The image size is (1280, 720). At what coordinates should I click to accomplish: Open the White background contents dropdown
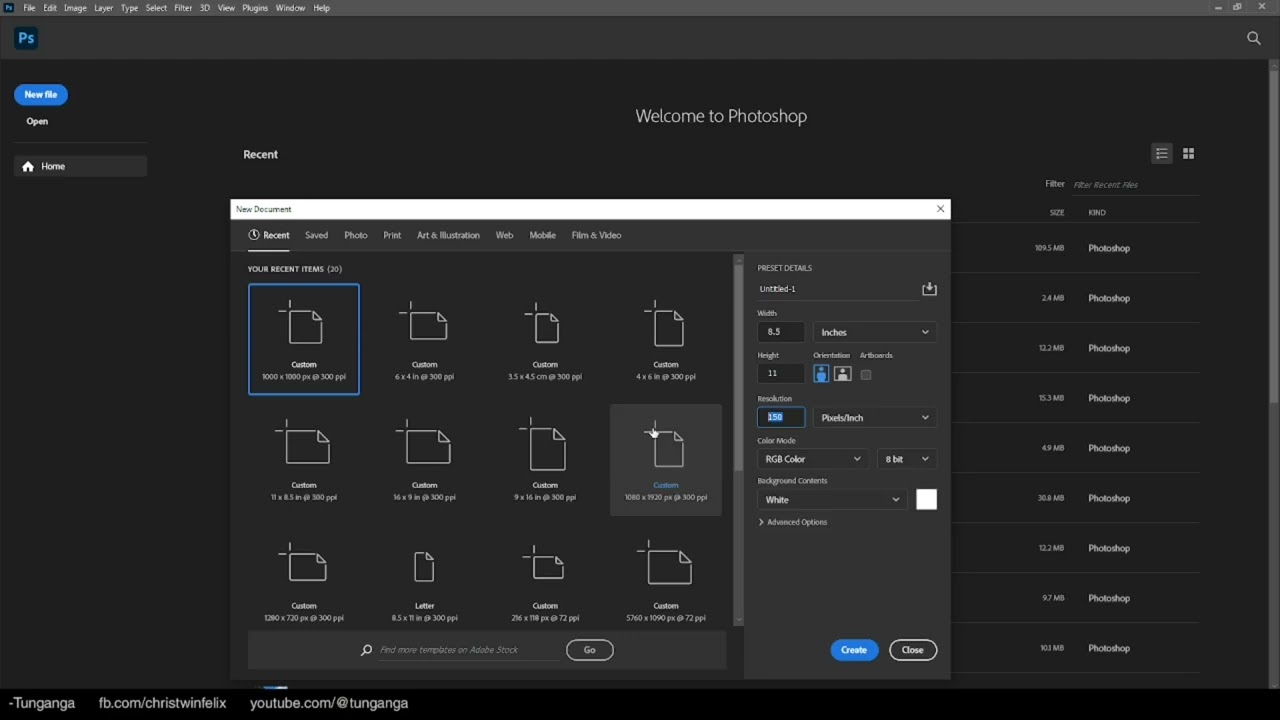[833, 500]
